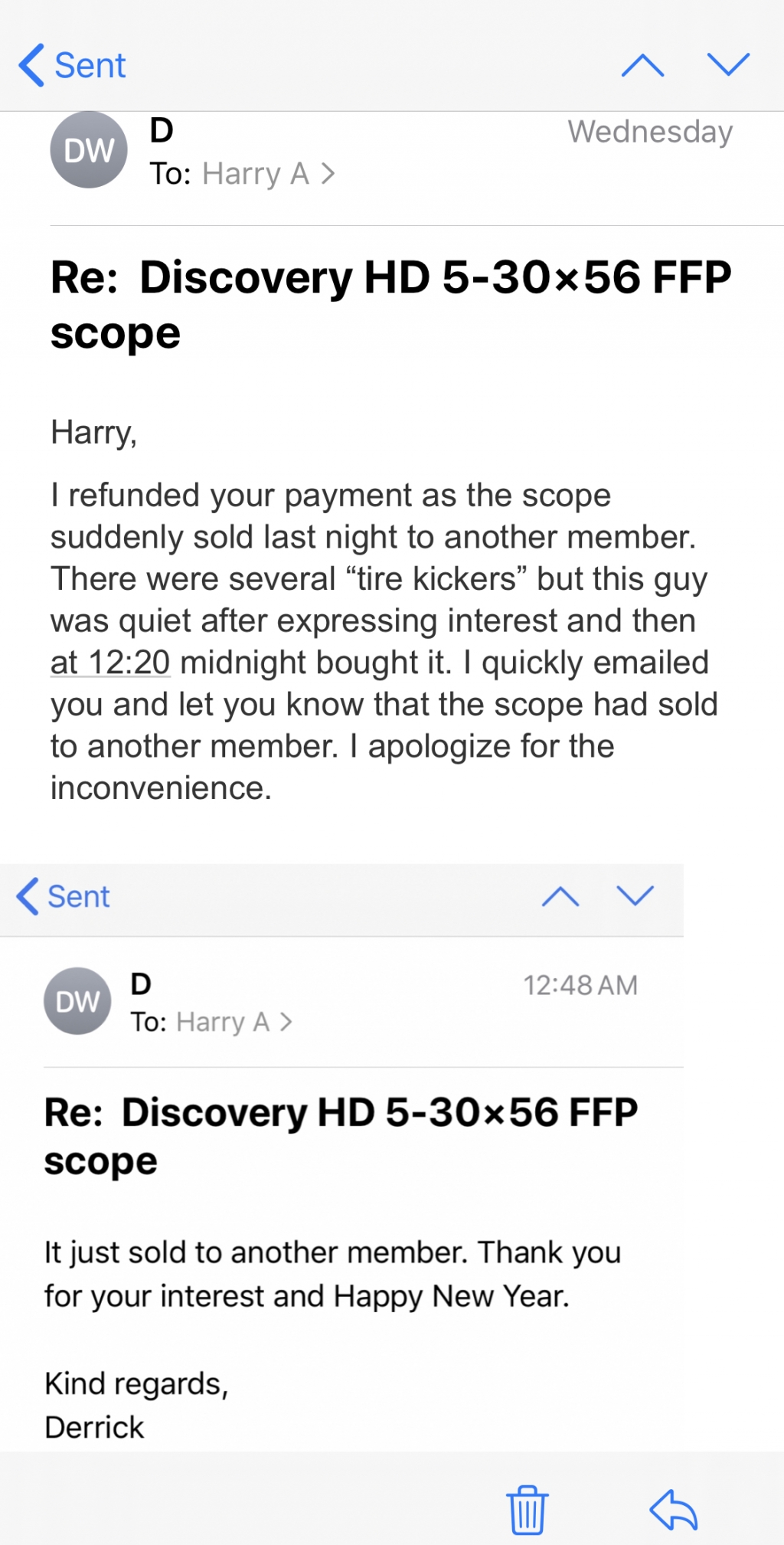Image resolution: width=784 pixels, height=1545 pixels.
Task: Tap the lower sender name D
Action: point(141,984)
